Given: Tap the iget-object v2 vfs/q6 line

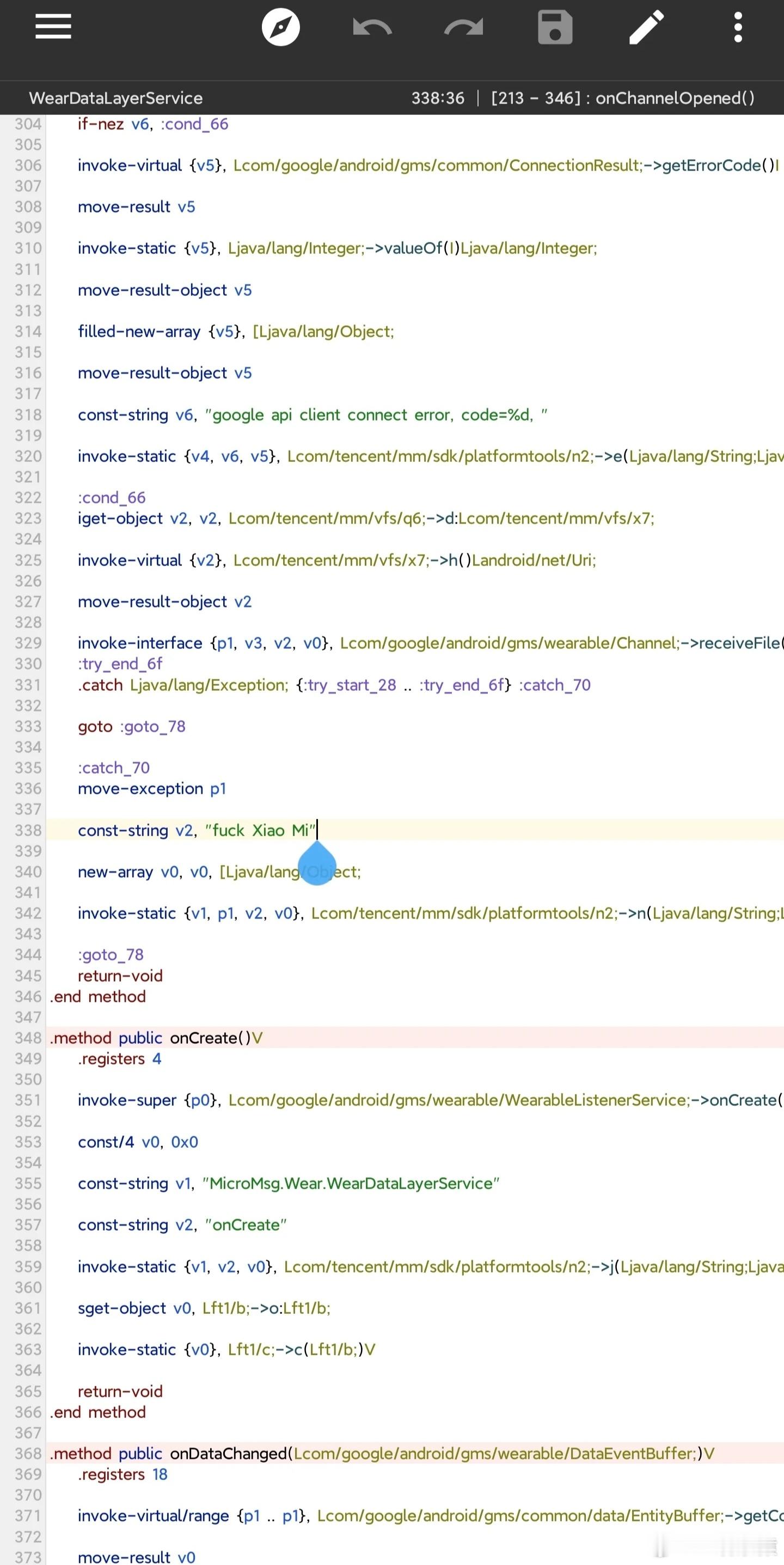Looking at the screenshot, I should pos(366,518).
